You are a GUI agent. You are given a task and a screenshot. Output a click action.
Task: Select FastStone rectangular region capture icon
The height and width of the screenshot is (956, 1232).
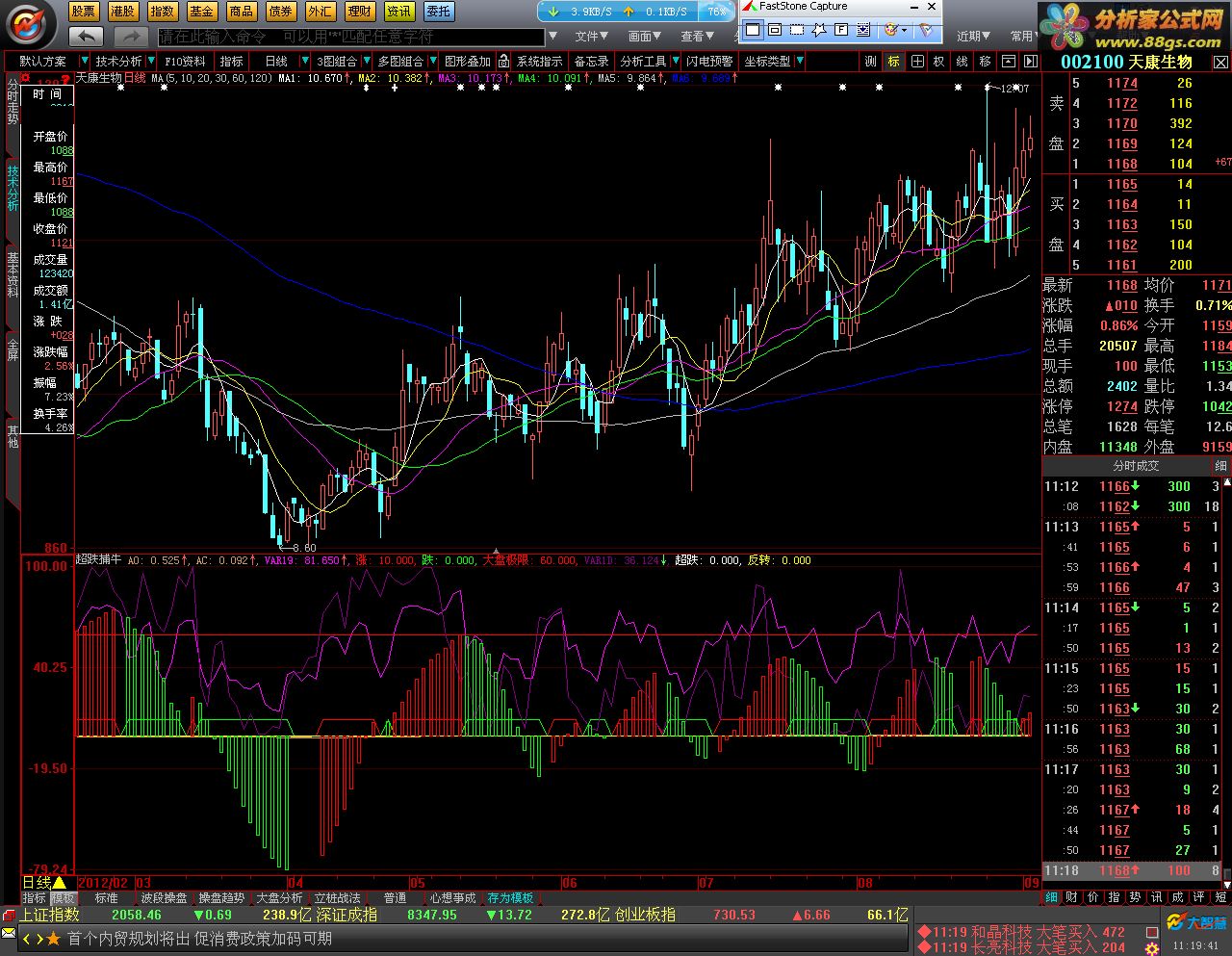[x=797, y=30]
